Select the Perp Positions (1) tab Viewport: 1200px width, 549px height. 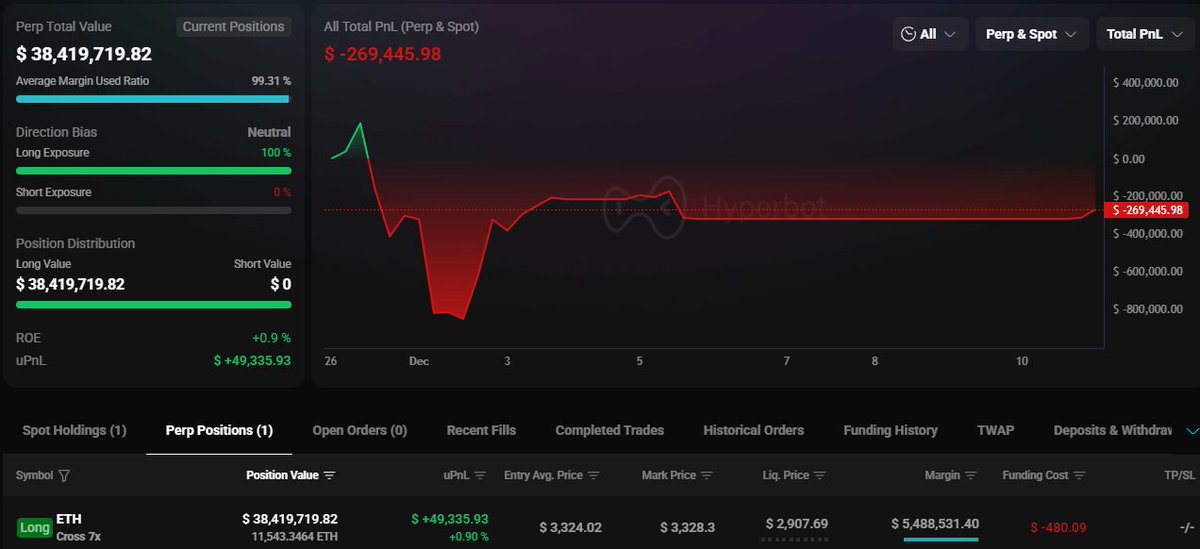219,430
